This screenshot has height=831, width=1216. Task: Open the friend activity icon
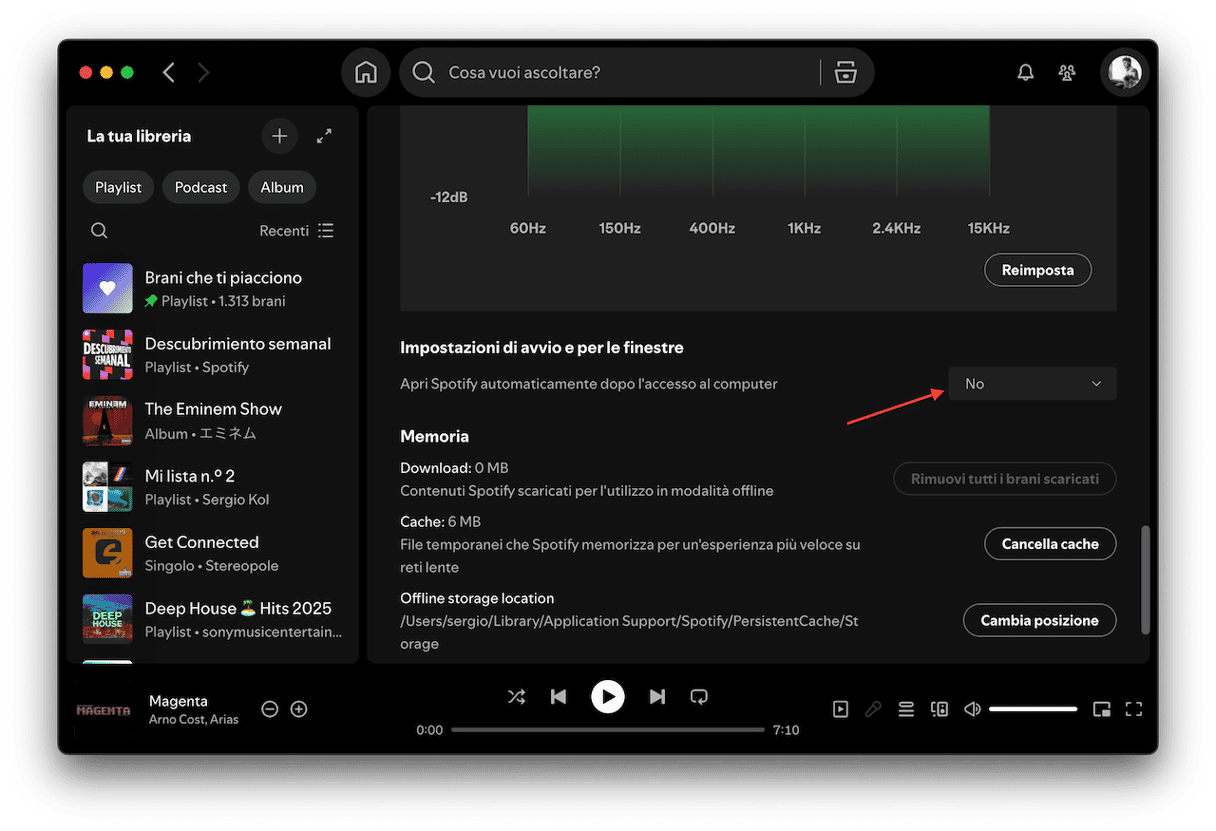[x=1067, y=73]
